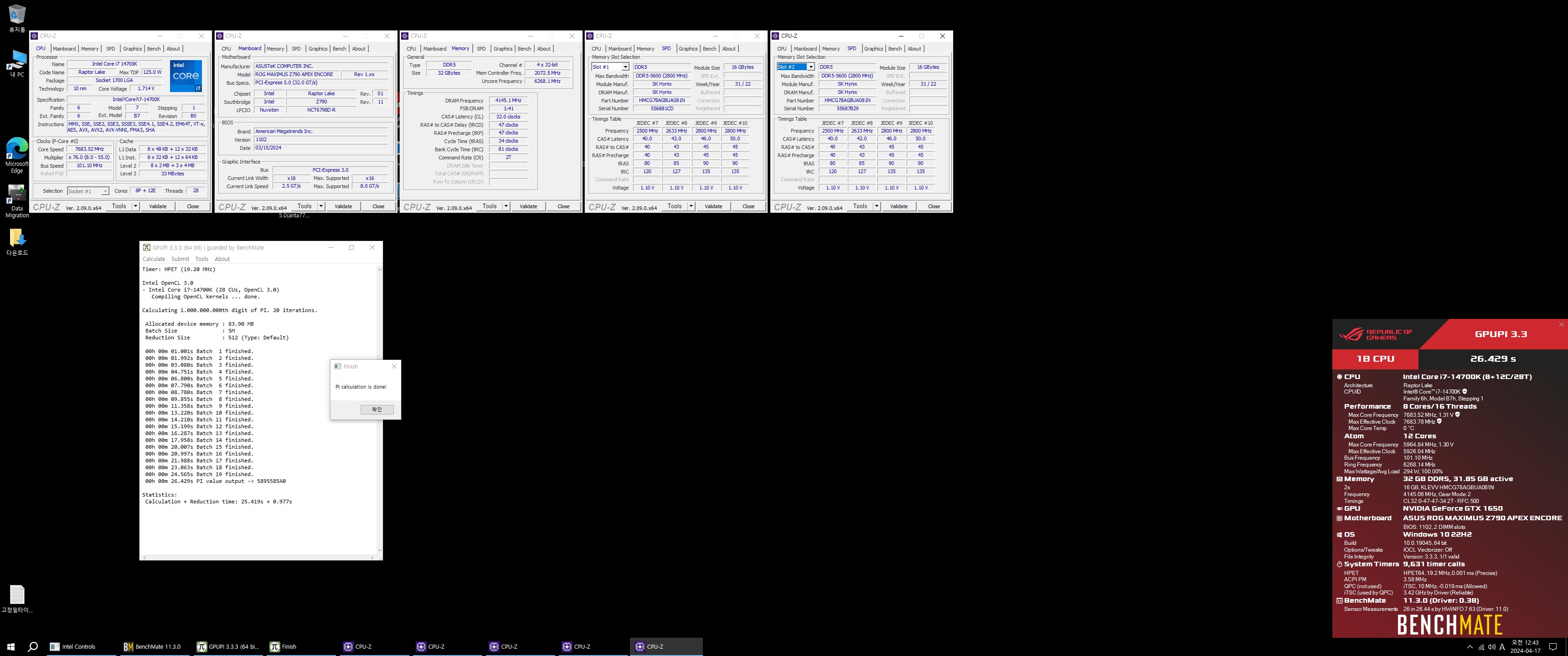Expand Tools arrow in the CPU tab window
The width and height of the screenshot is (1568, 656).
[136, 206]
